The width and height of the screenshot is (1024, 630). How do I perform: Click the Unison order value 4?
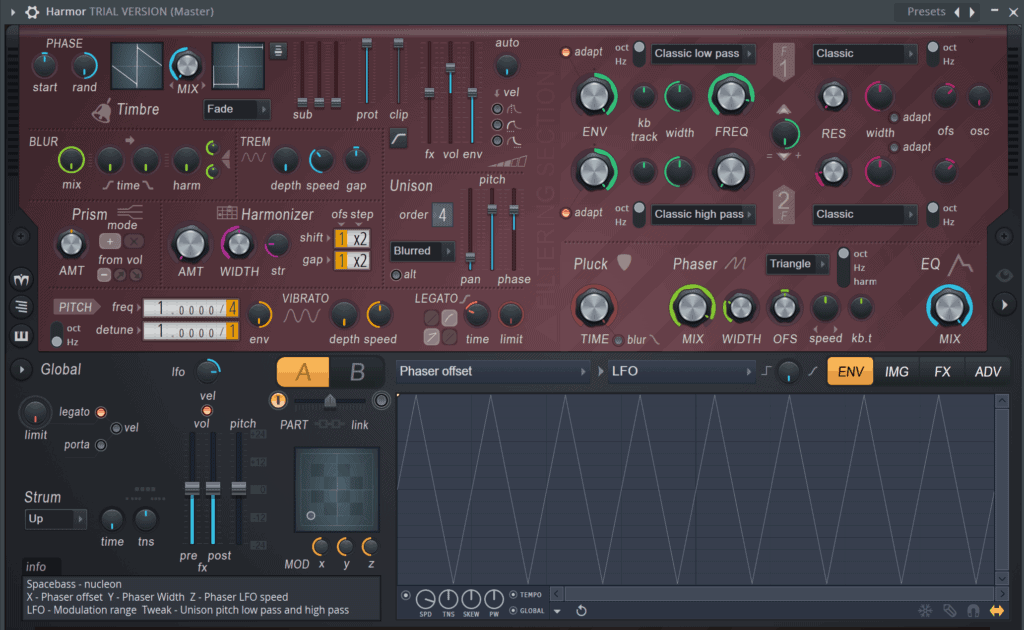click(x=442, y=215)
